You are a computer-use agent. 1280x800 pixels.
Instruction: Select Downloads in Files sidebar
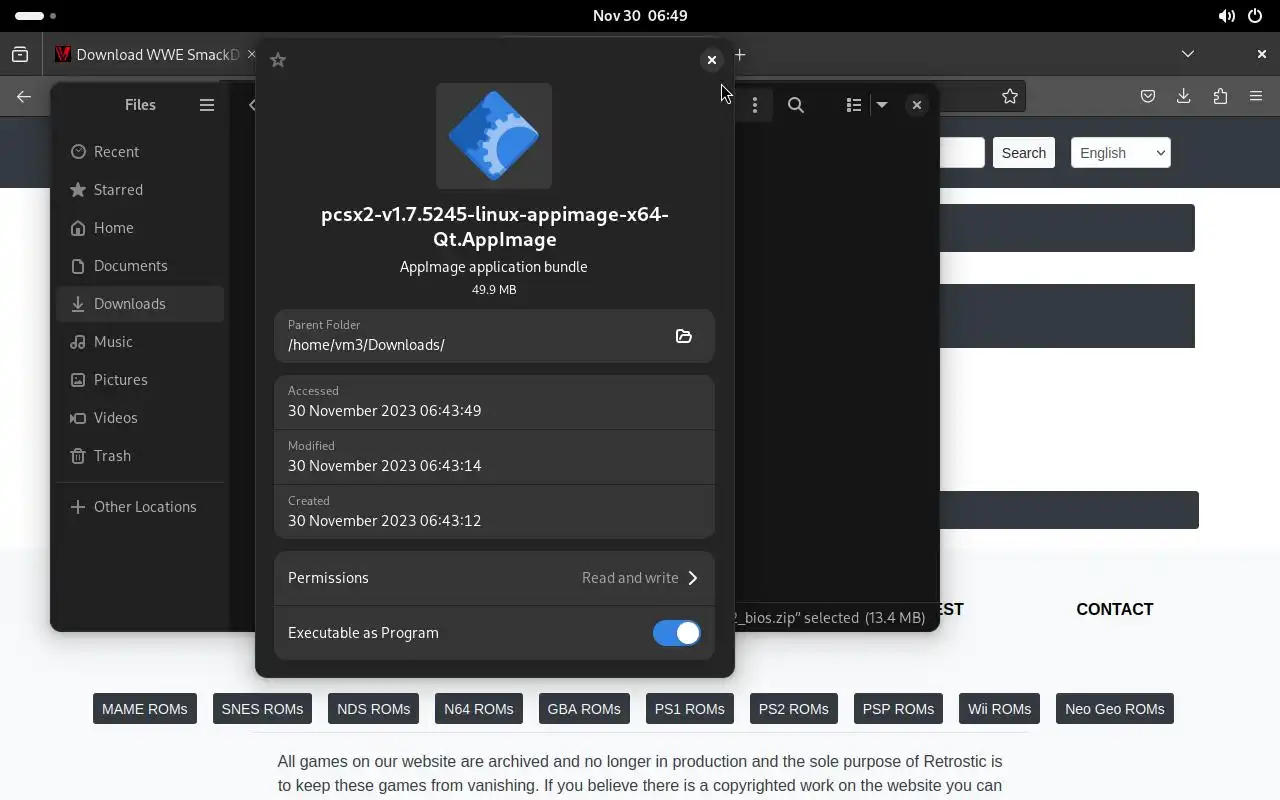[140, 304]
